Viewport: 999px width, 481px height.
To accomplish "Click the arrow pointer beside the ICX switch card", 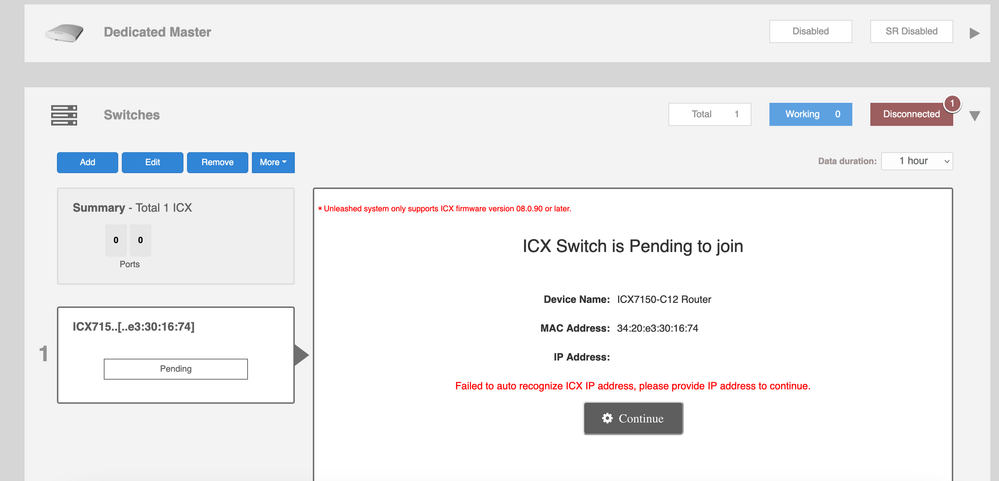I will coord(302,355).
